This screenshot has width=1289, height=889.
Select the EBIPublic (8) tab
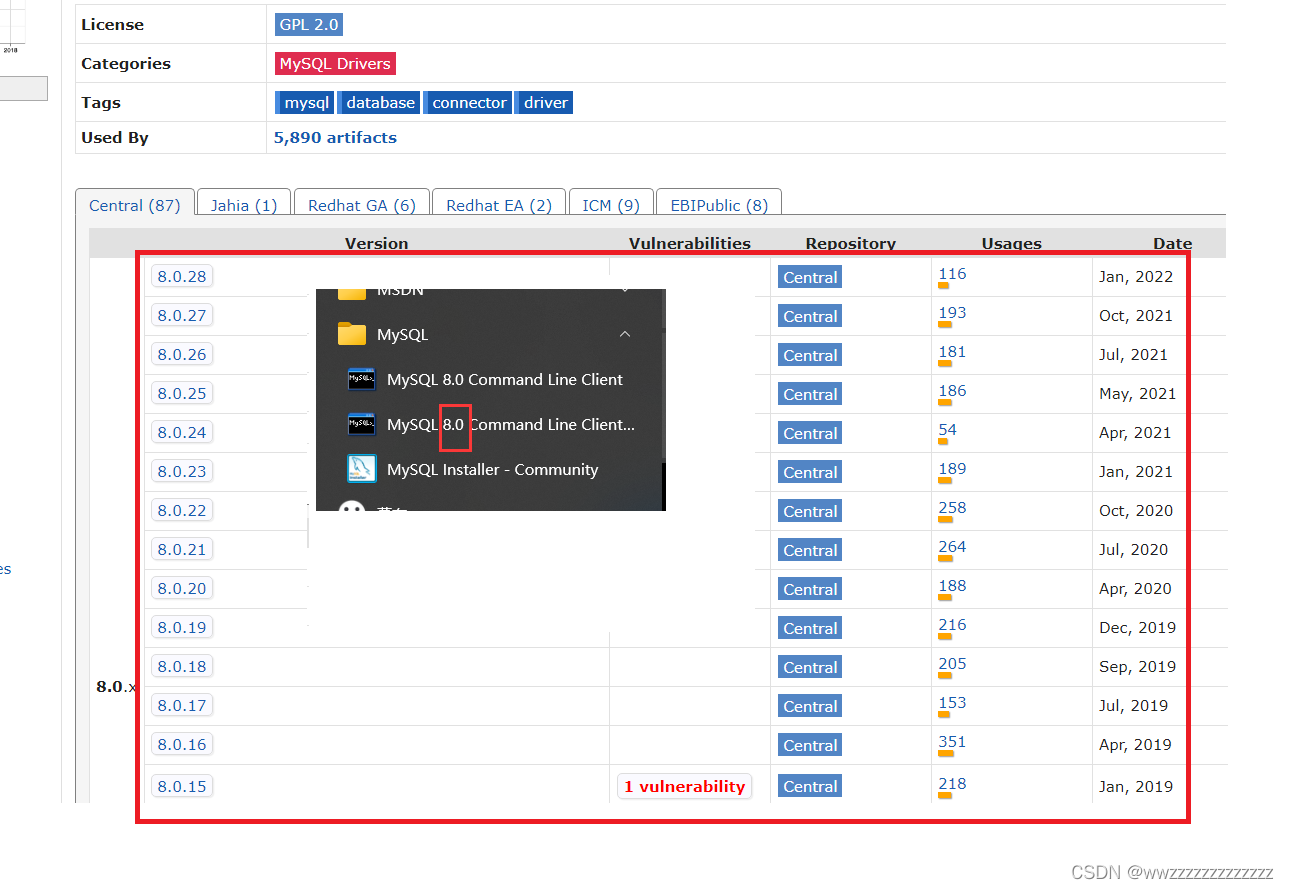719,205
